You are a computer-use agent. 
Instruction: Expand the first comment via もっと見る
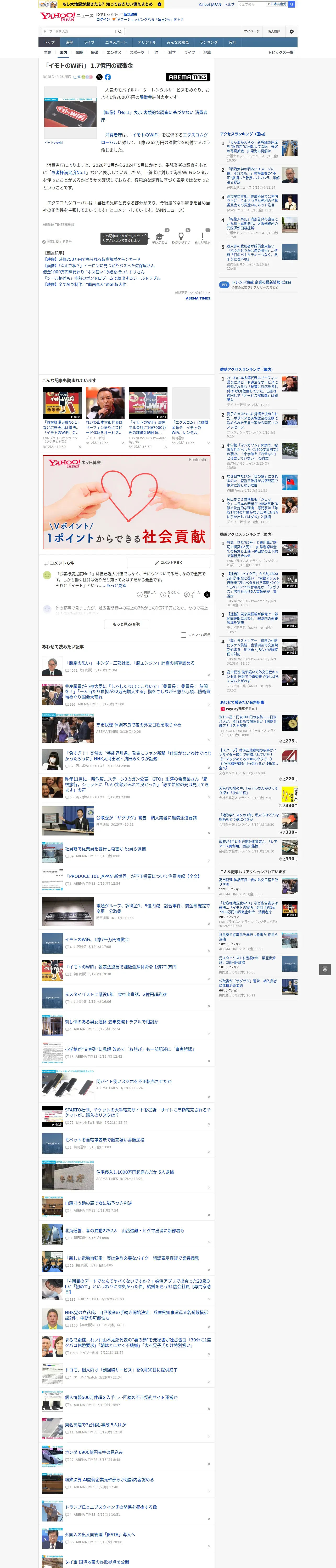click(x=116, y=586)
